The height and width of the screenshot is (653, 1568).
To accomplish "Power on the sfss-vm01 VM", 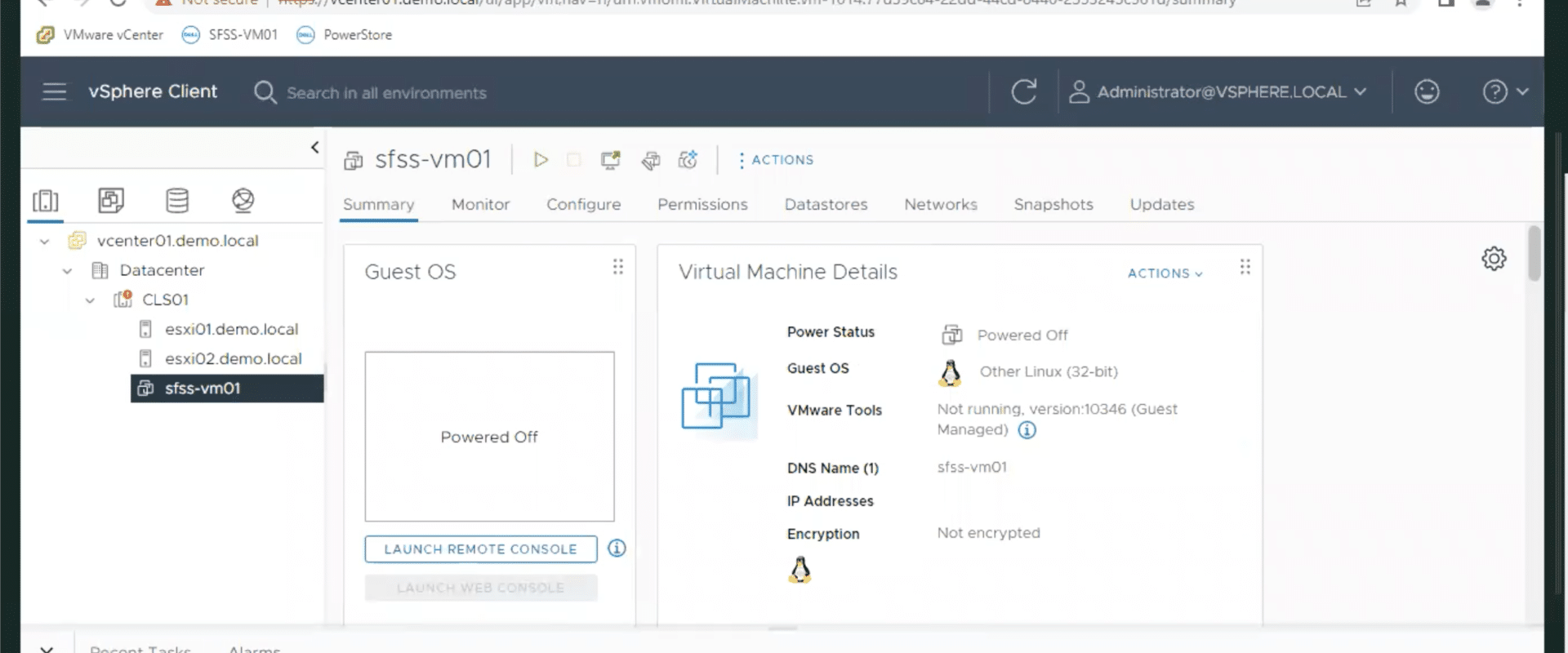I will click(x=541, y=160).
